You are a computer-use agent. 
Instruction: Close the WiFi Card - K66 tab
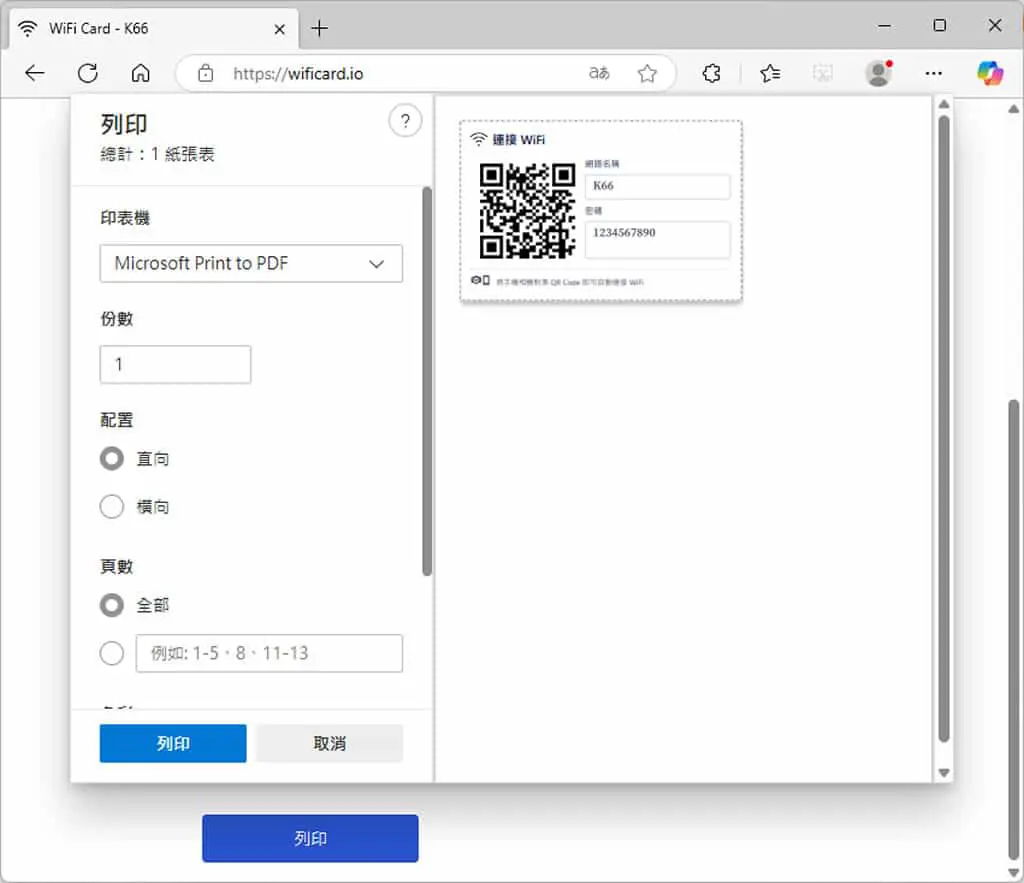[x=280, y=29]
